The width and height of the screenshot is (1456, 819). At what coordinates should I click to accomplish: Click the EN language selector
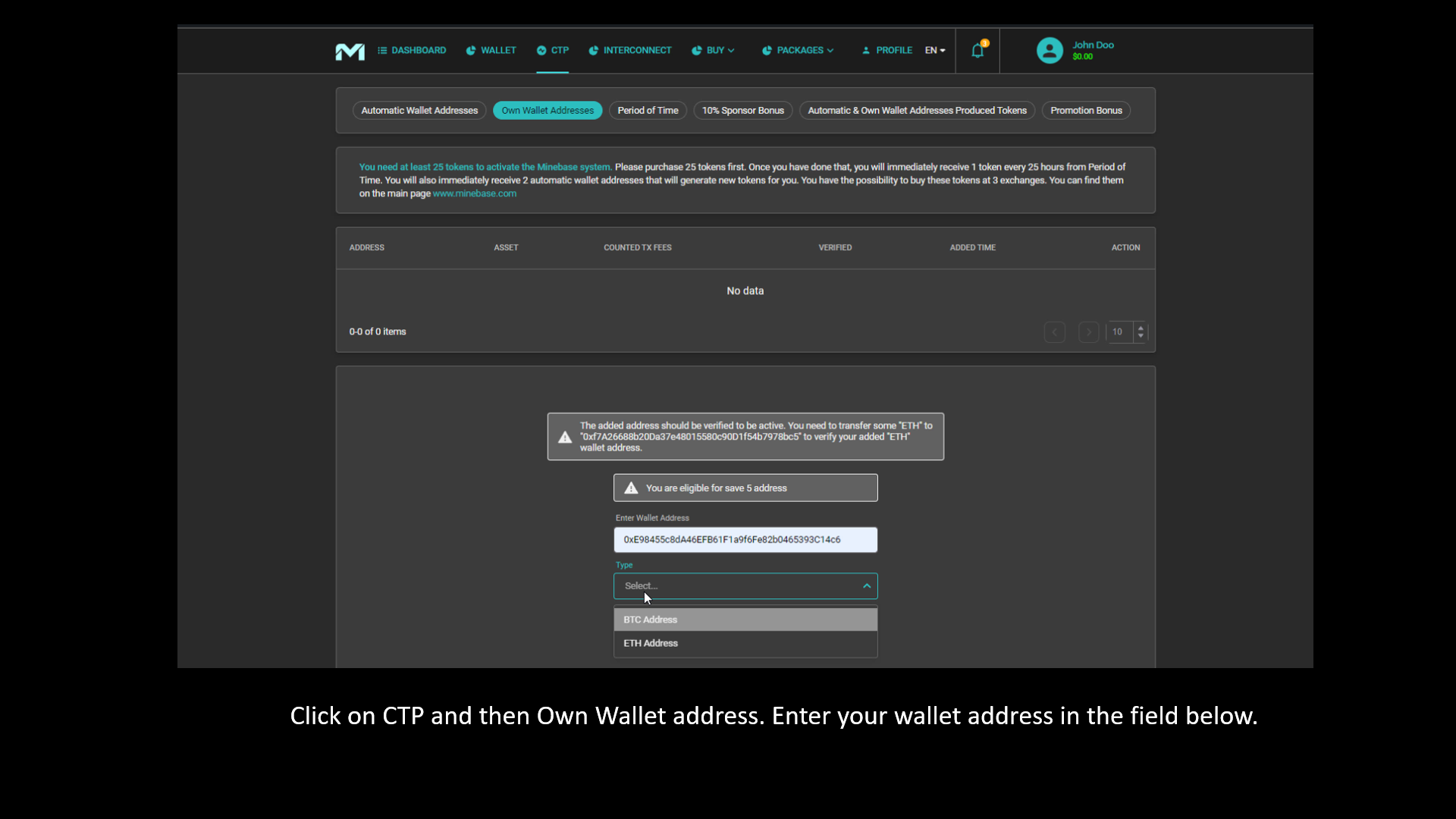934,50
